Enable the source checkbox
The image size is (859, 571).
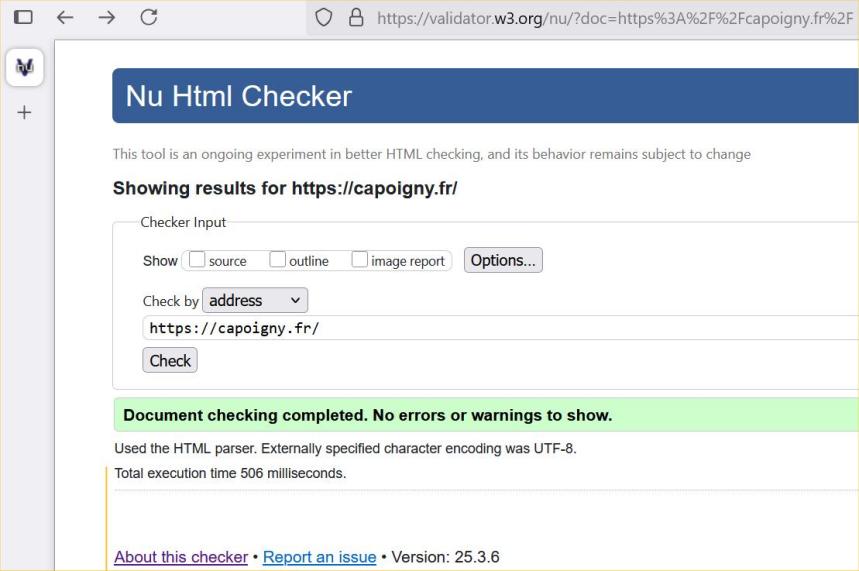pos(197,260)
